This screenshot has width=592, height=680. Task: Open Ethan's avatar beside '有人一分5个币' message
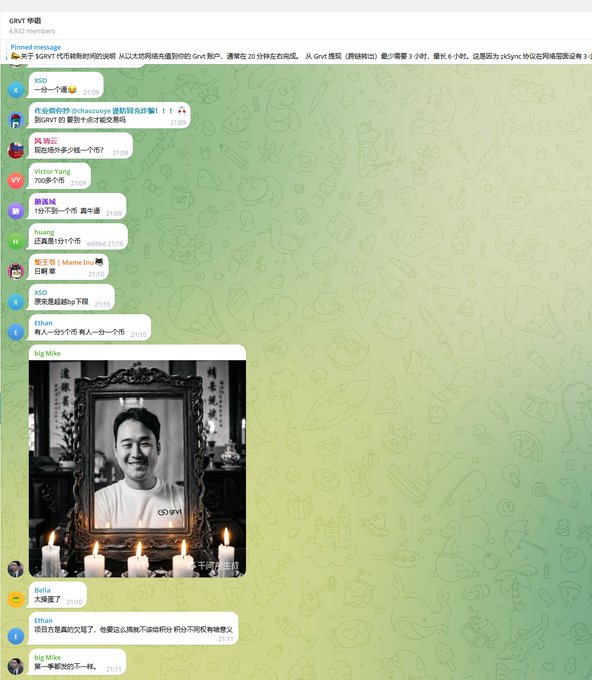[x=16, y=333]
